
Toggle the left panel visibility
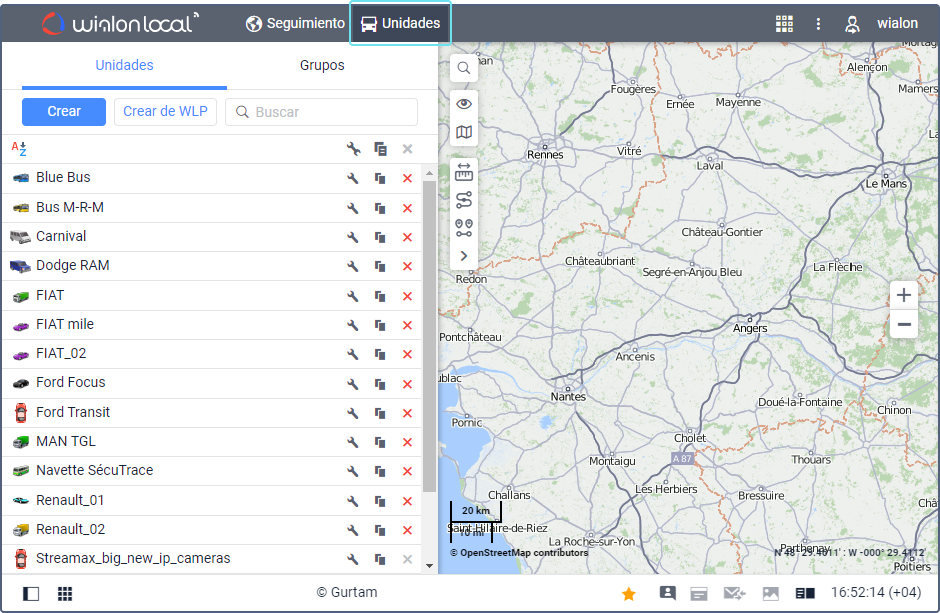[x=31, y=594]
